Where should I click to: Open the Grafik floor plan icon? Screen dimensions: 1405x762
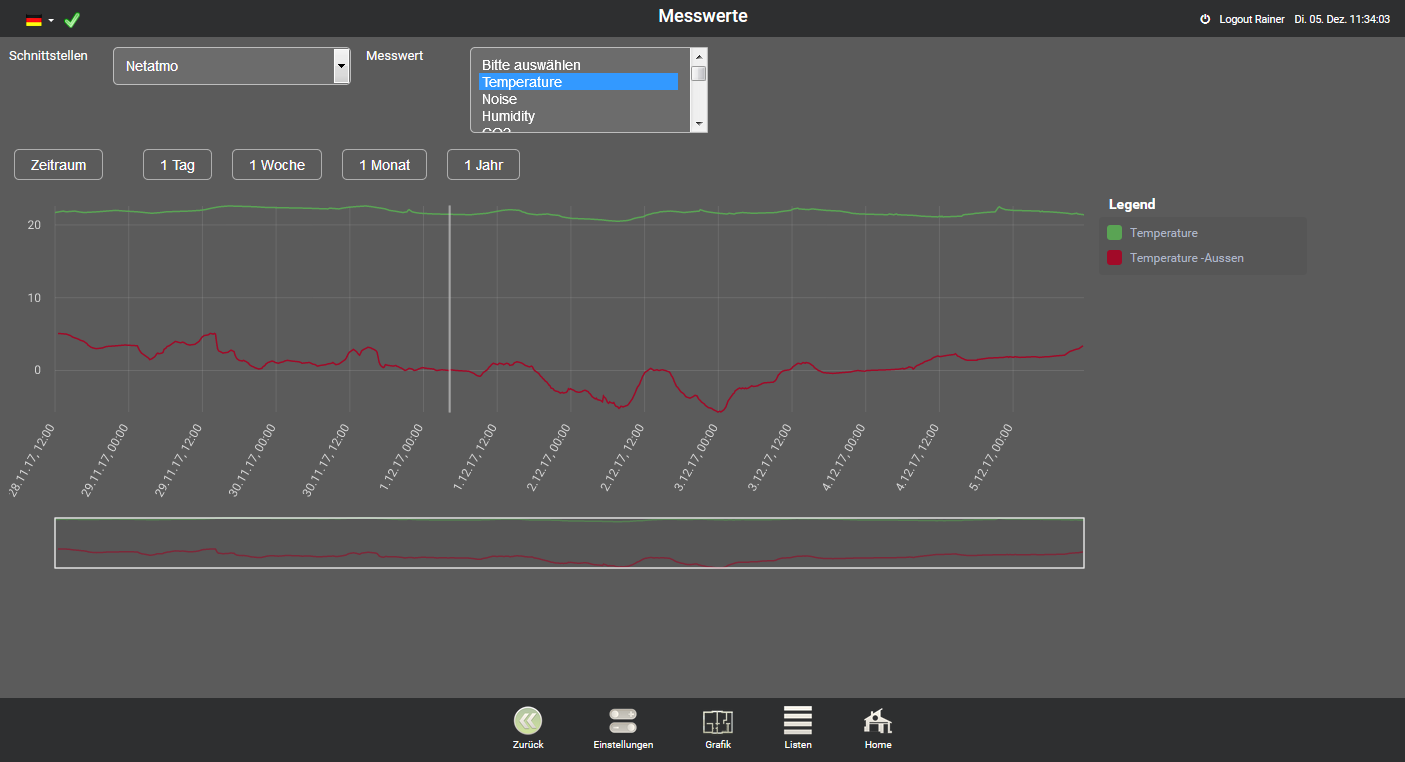(x=718, y=721)
